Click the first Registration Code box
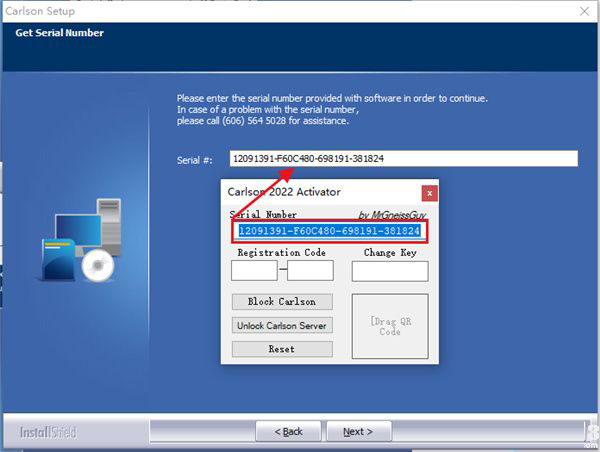Viewport: 600px width, 452px height. click(254, 271)
